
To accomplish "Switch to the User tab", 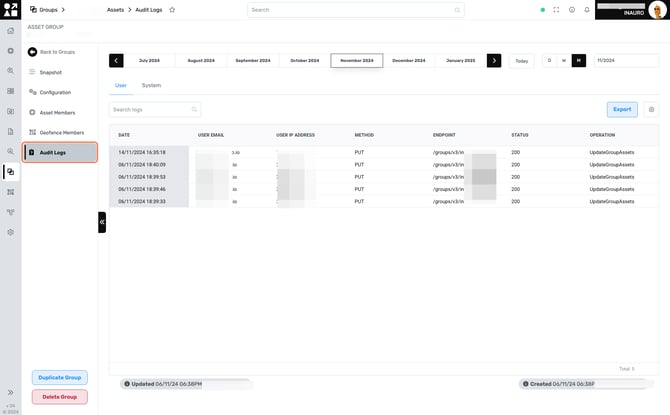I will point(121,85).
